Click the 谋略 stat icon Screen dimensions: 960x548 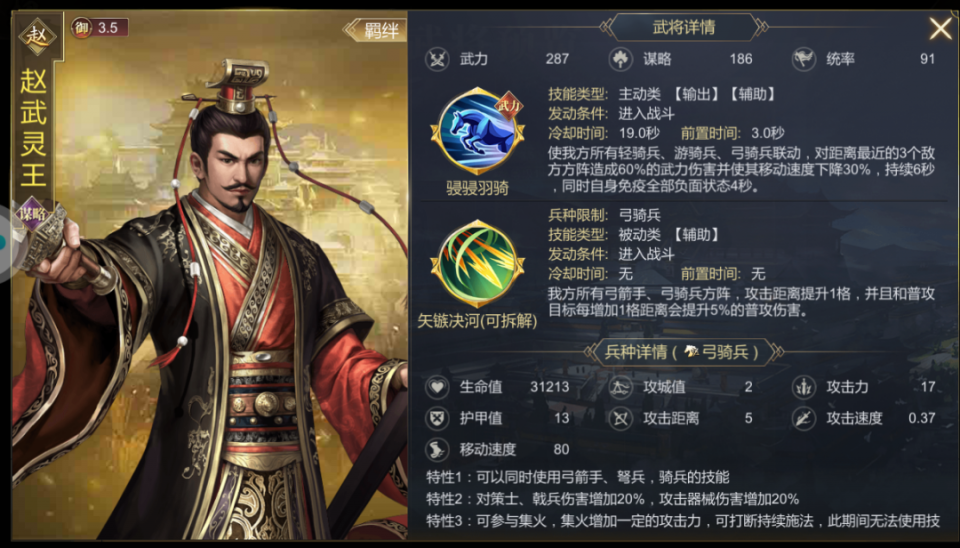620,59
